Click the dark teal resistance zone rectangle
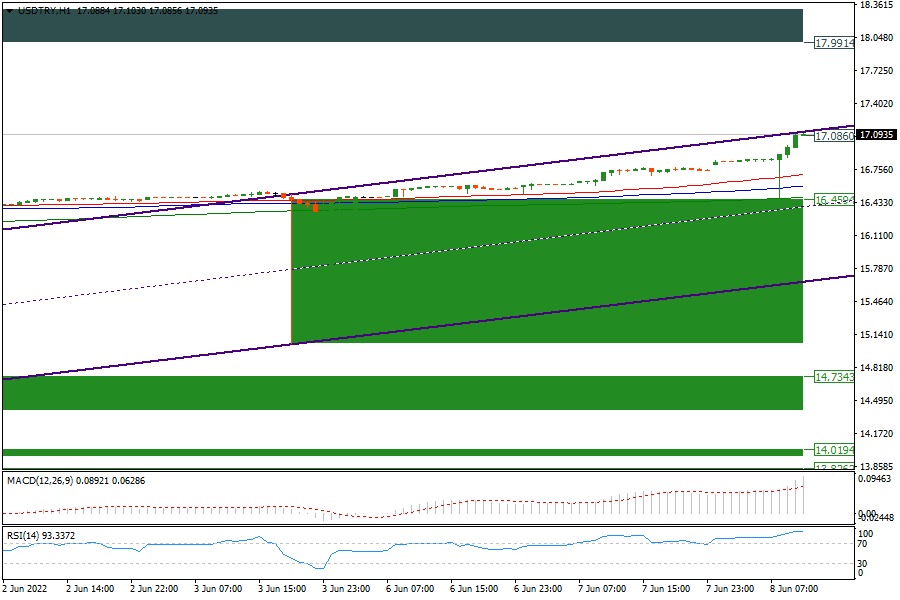 click(x=400, y=25)
